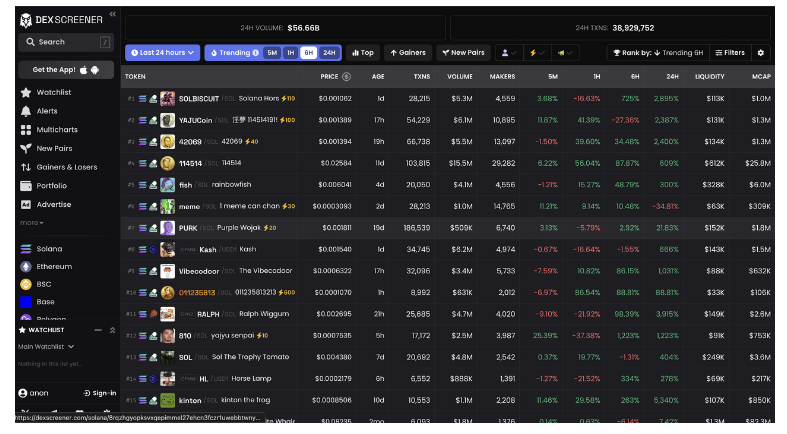Viewport: 787px width, 434px height.
Task: Expand the Watchlist panel upward
Action: (x=112, y=330)
